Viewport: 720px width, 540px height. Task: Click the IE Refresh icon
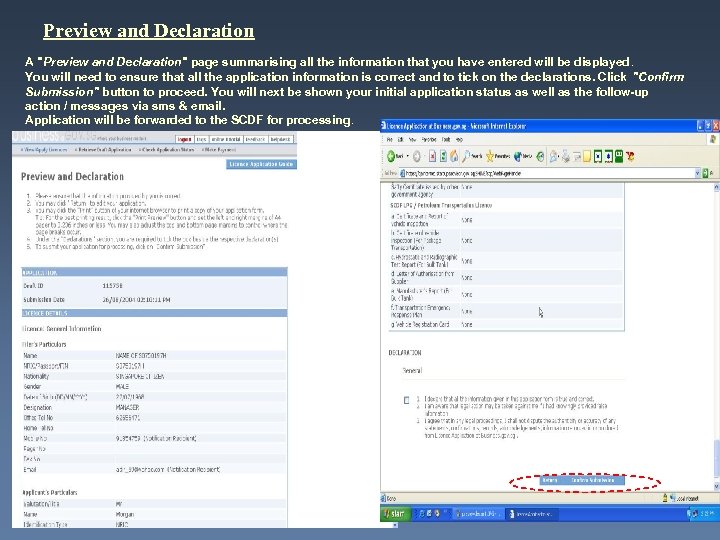(x=443, y=157)
